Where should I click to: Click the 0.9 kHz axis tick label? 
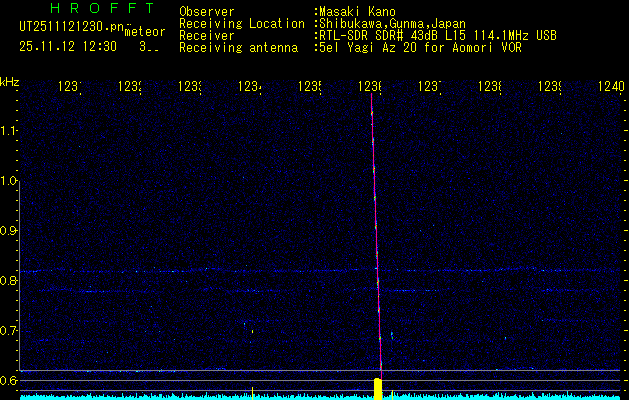pyautogui.click(x=9, y=231)
